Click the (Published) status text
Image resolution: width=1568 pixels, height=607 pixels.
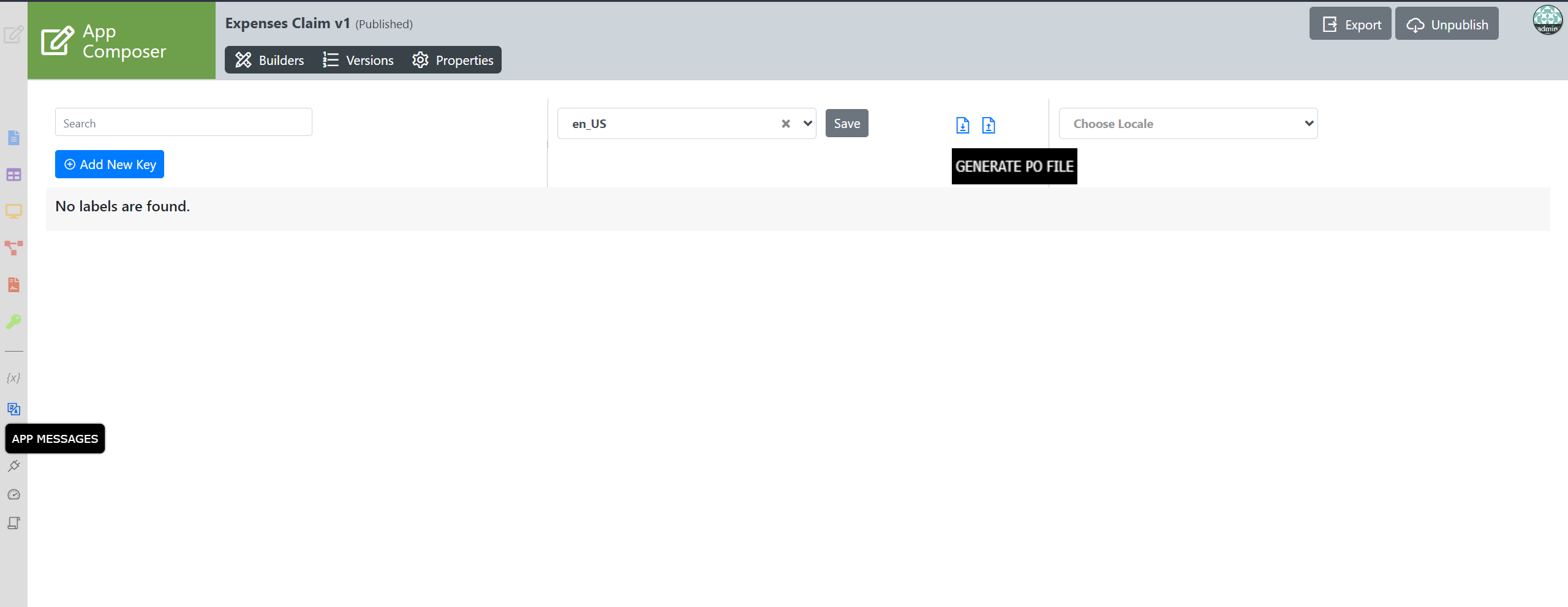pos(384,25)
